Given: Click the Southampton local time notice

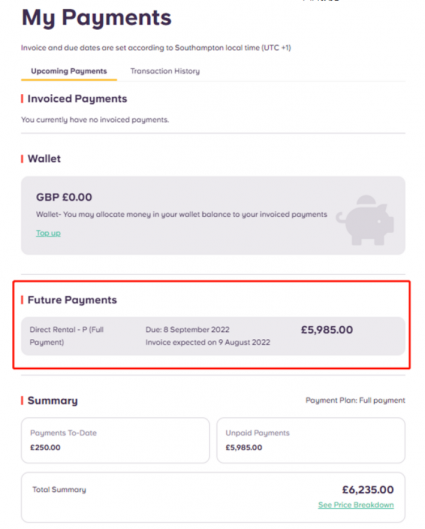Looking at the screenshot, I should tap(156, 48).
